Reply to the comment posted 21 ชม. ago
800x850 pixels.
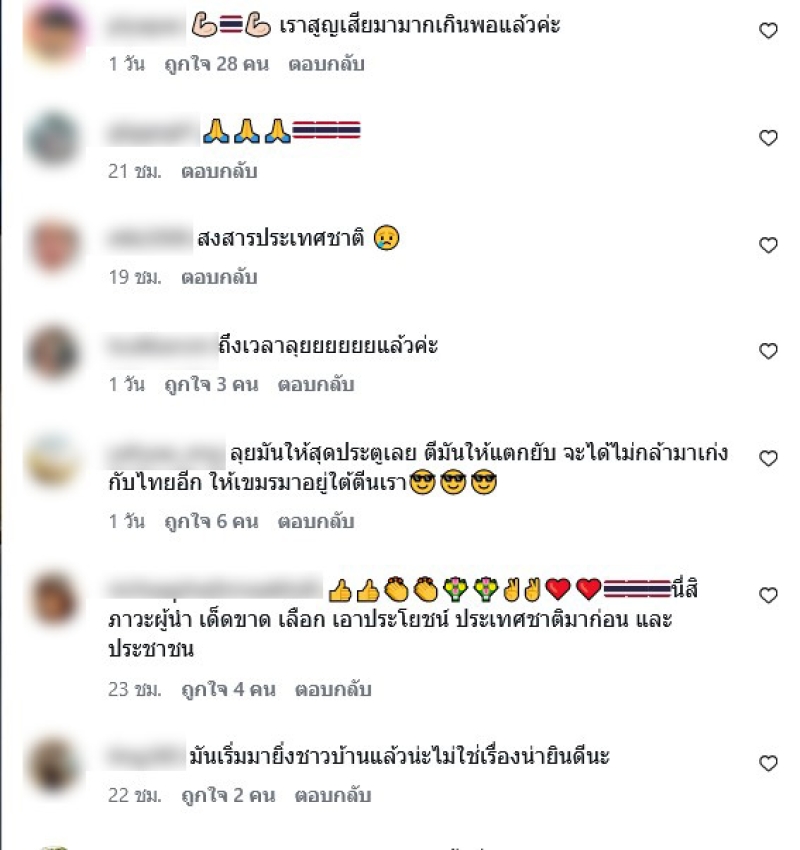pos(219,171)
